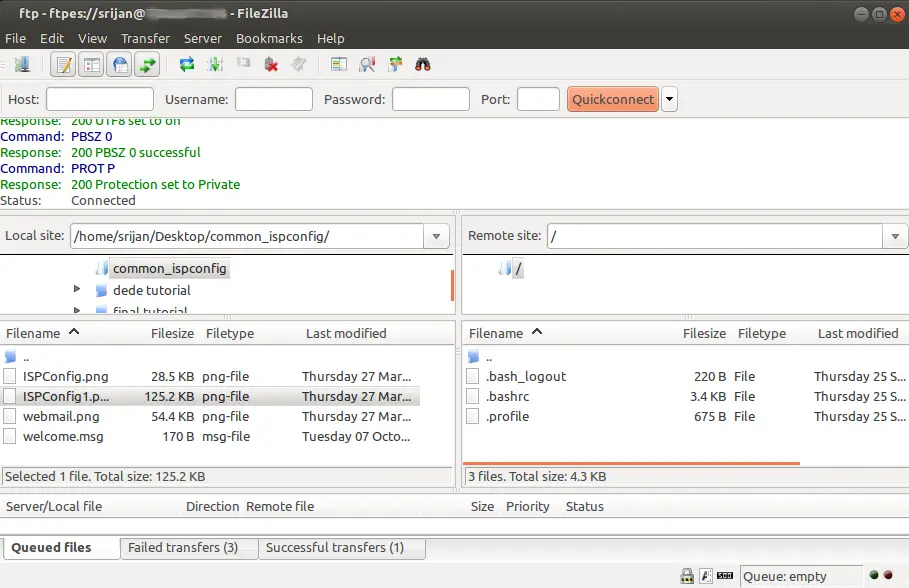Viewport: 909px width, 588px height.
Task: Open the Bookmarks menu
Action: pos(269,38)
